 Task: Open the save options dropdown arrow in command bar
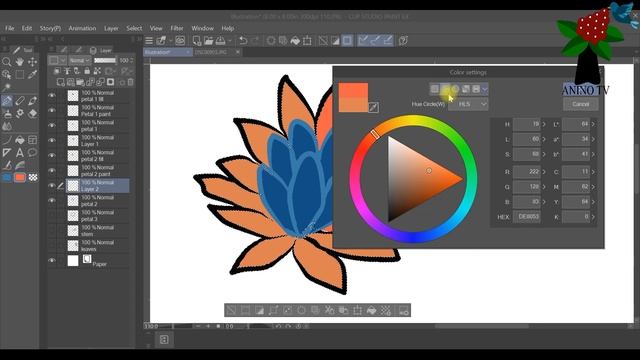point(230,41)
